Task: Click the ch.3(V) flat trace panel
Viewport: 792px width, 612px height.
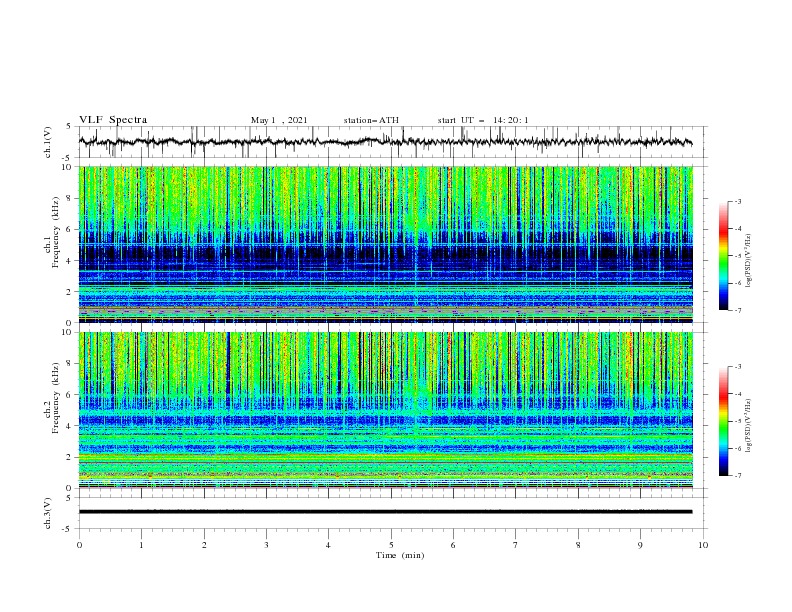Action: (x=392, y=513)
